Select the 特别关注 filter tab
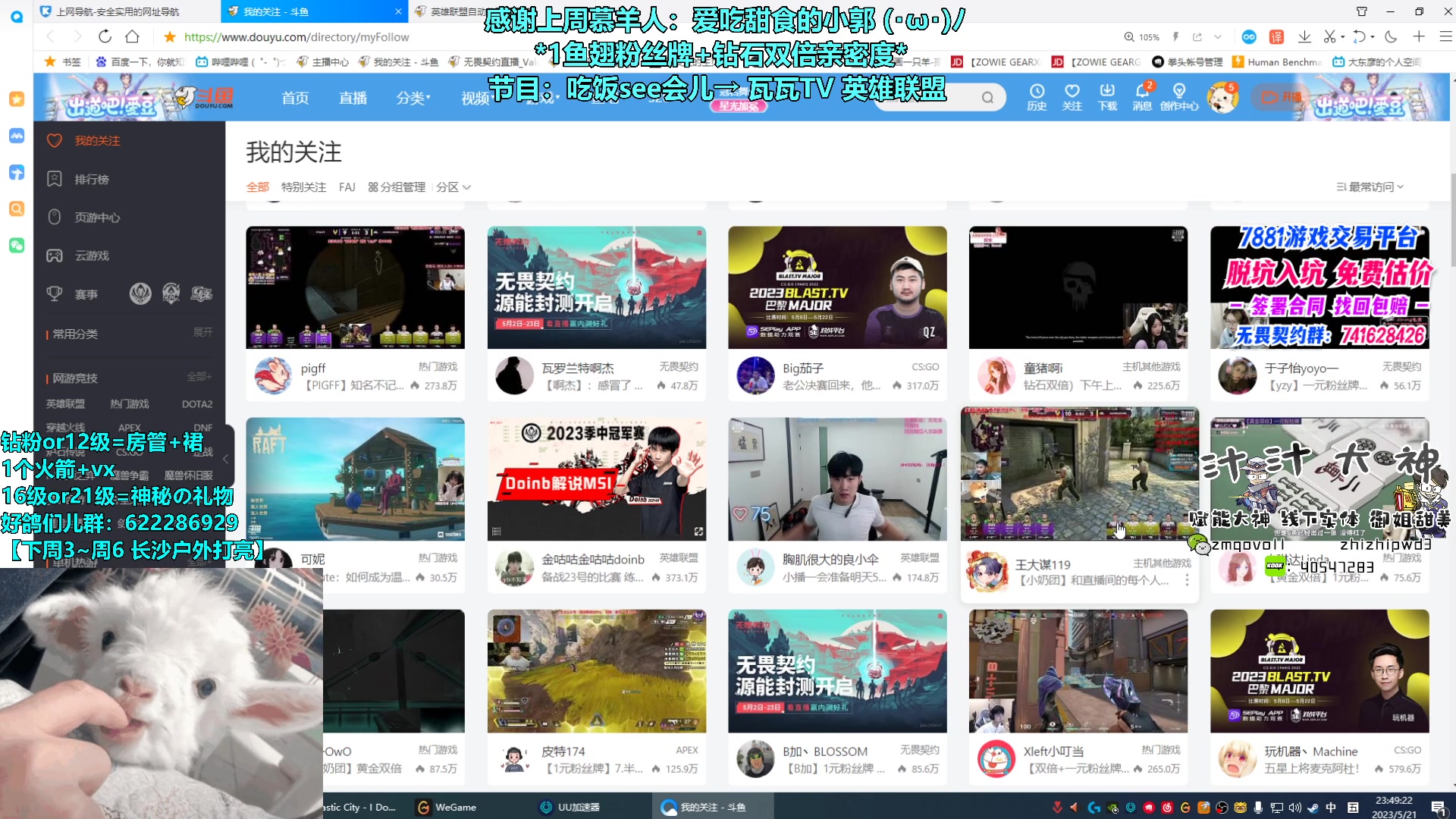The height and width of the screenshot is (819, 1456). (x=303, y=187)
